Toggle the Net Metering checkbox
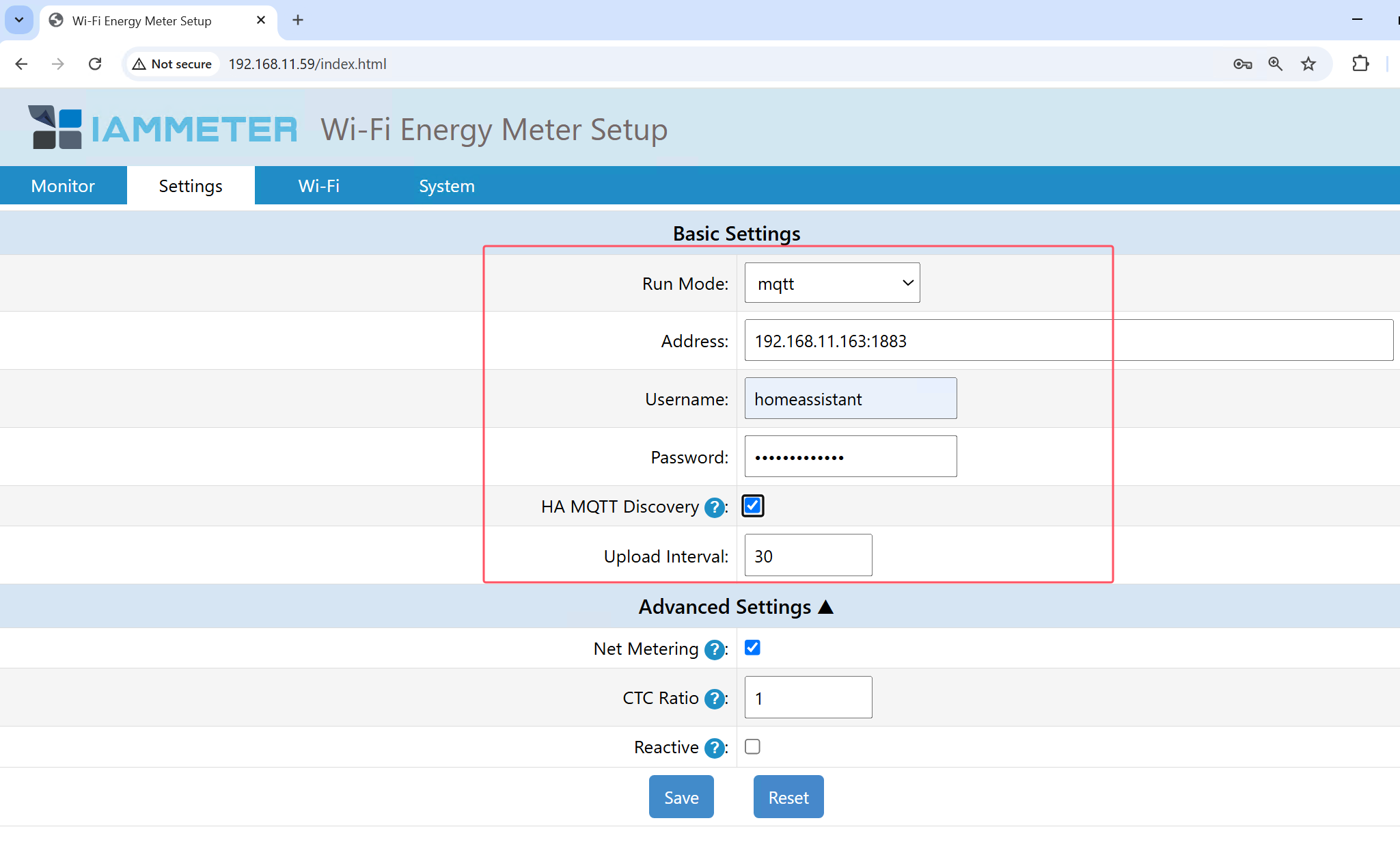Image resolution: width=1400 pixels, height=853 pixels. pos(752,647)
